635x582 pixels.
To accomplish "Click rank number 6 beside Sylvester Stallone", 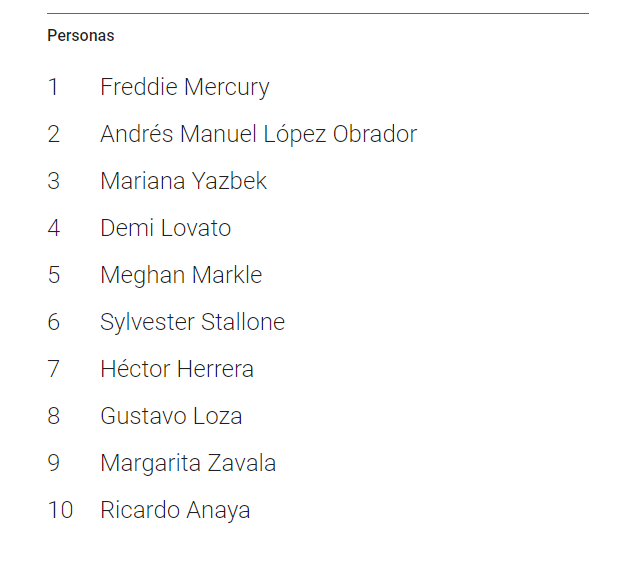I will tap(53, 322).
